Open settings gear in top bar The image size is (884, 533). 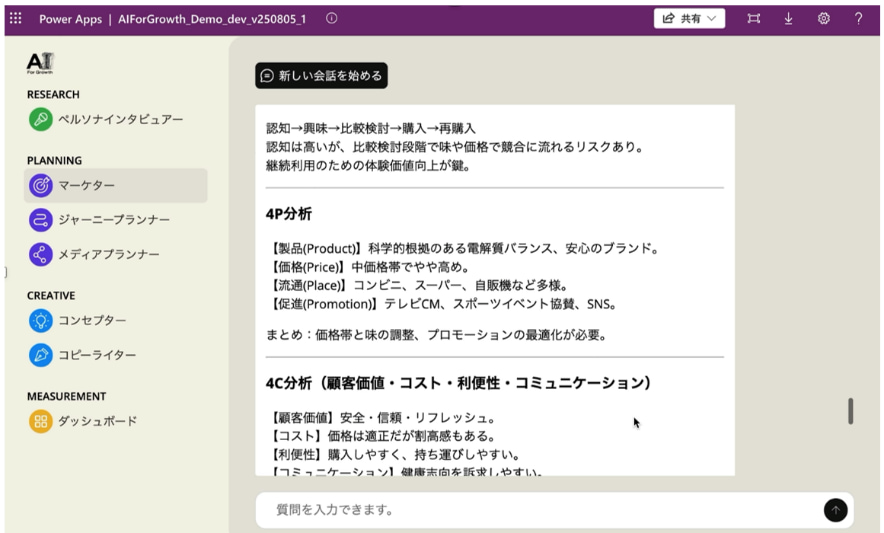click(823, 18)
